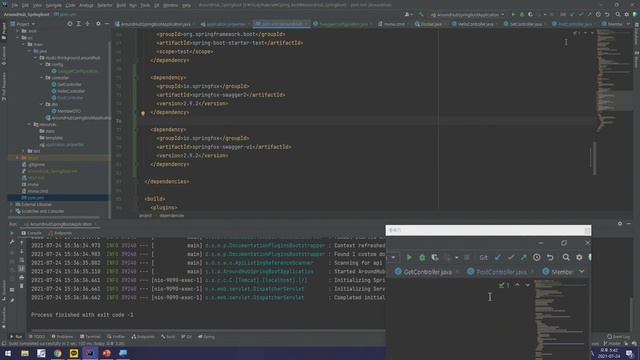640x360 pixels.
Task: Click Windows Start button on taskbar
Action: (8, 353)
